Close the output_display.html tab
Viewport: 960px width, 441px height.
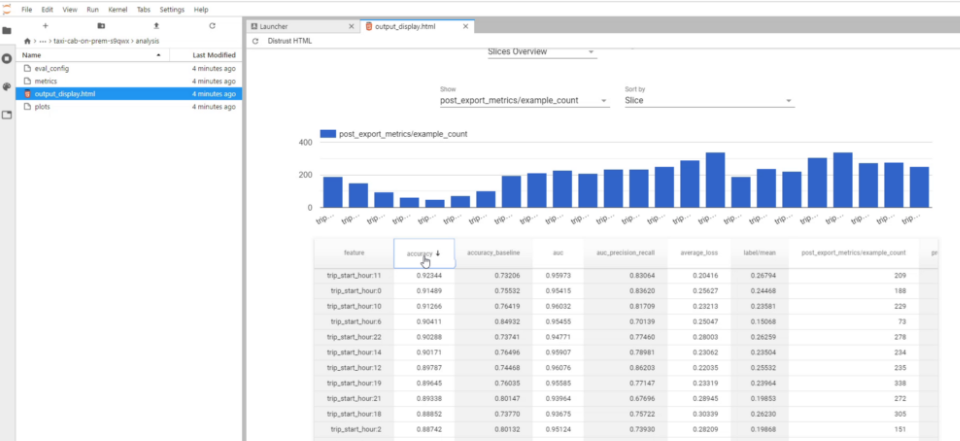[x=465, y=26]
